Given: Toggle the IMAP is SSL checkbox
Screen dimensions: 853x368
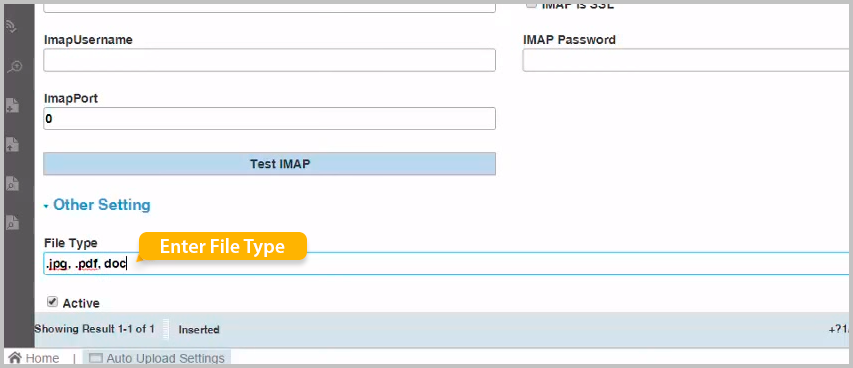Looking at the screenshot, I should 530,5.
